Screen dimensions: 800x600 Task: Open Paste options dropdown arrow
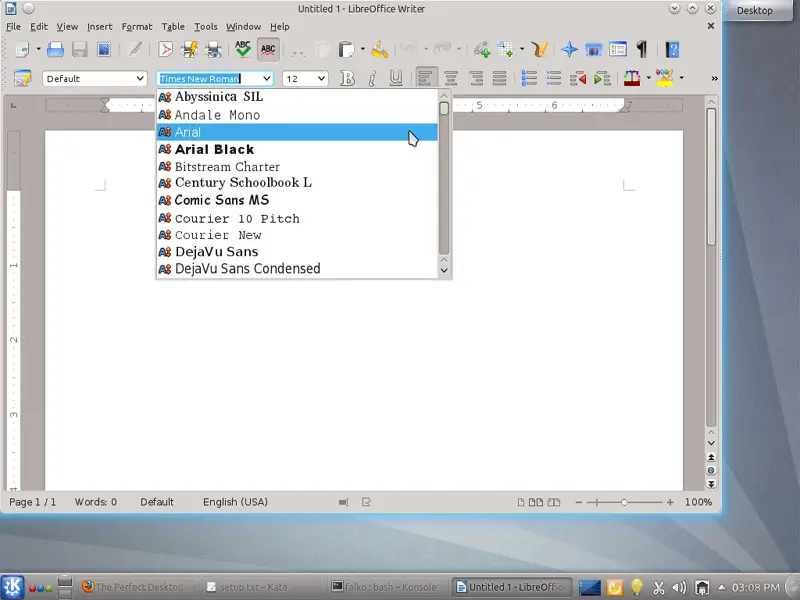pyautogui.click(x=363, y=49)
